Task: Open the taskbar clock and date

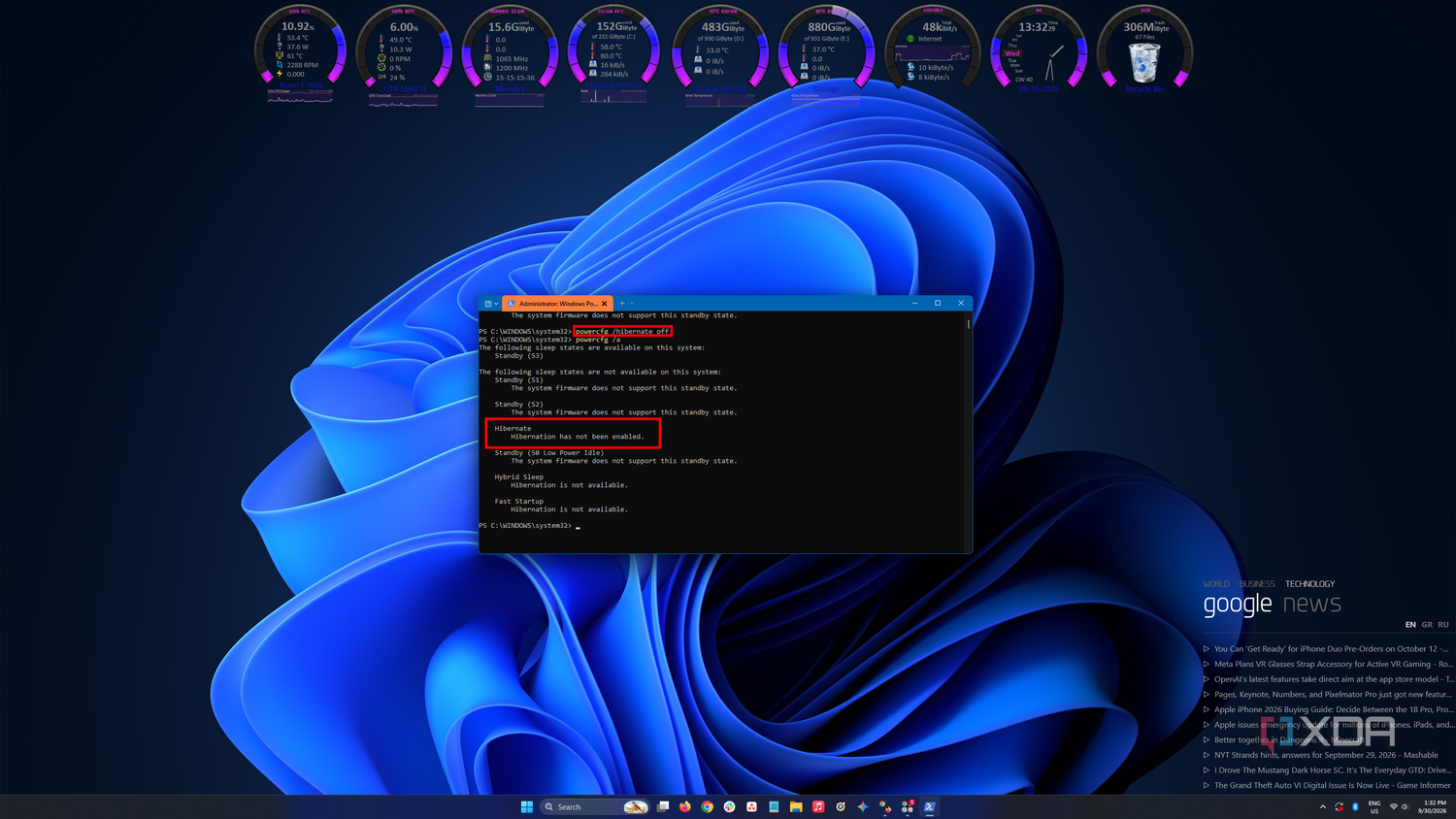Action: [1434, 806]
